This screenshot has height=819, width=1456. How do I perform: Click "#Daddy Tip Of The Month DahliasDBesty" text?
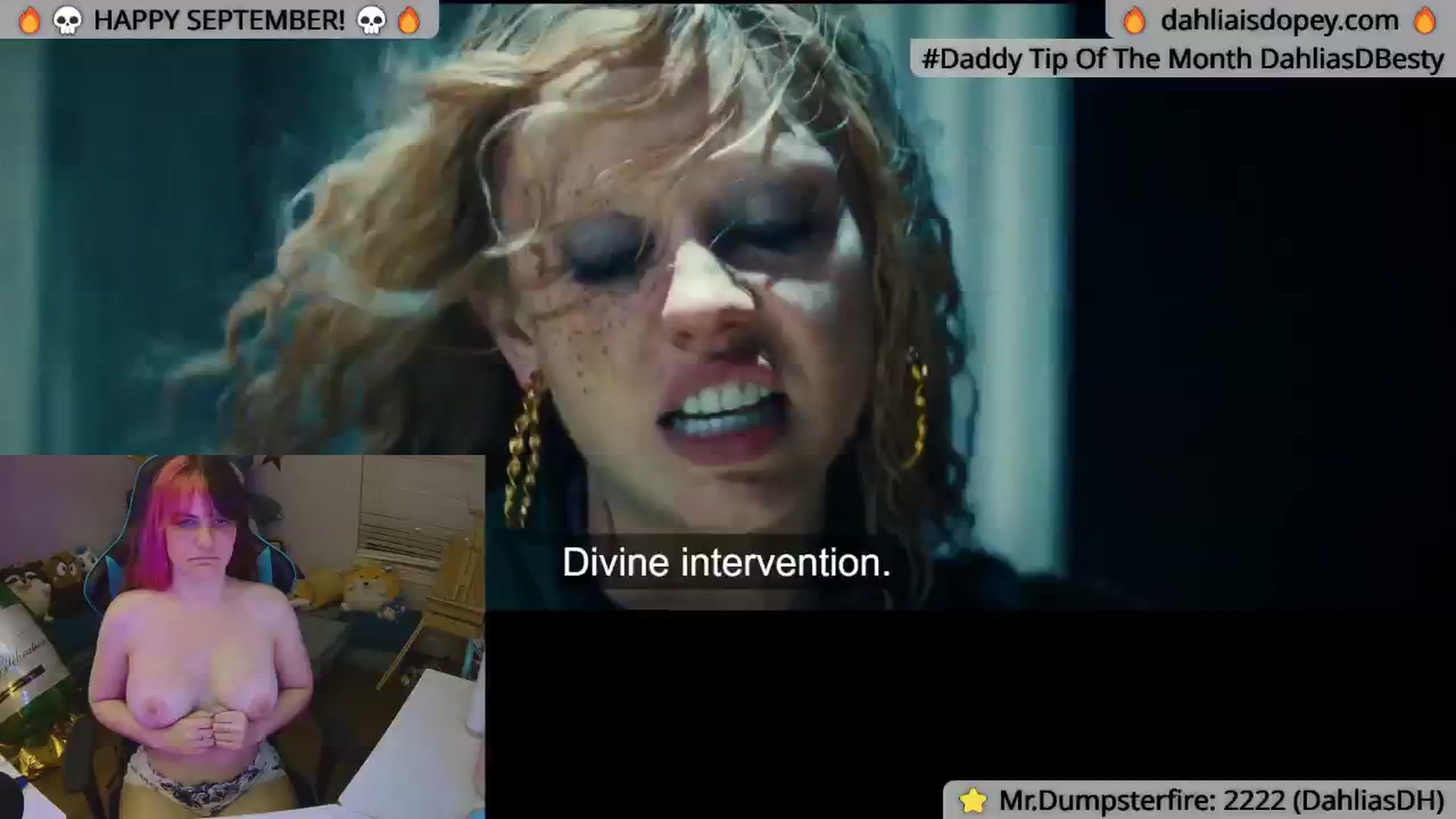pyautogui.click(x=1183, y=59)
